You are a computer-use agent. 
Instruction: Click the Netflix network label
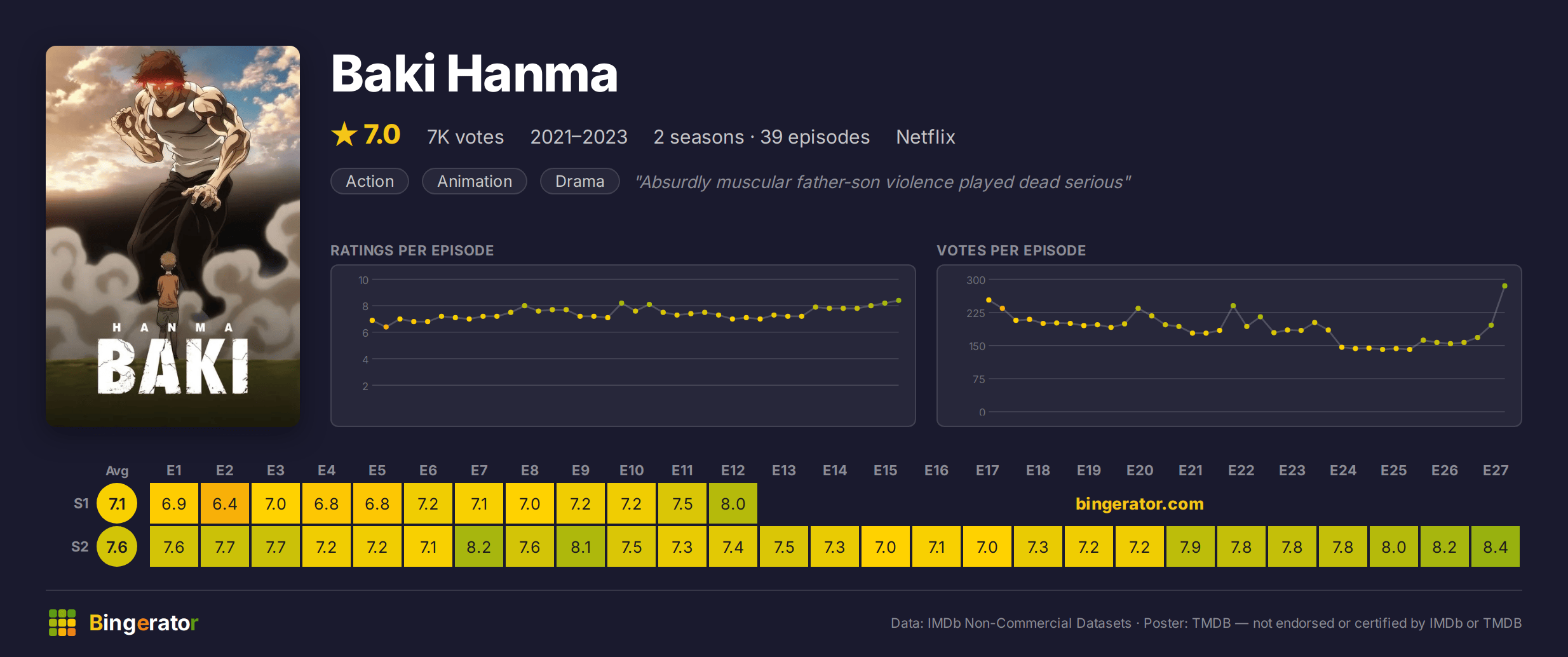coord(926,137)
